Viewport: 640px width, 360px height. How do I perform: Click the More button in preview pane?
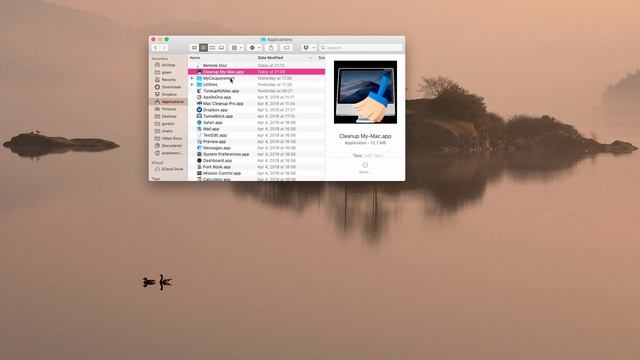click(x=365, y=167)
